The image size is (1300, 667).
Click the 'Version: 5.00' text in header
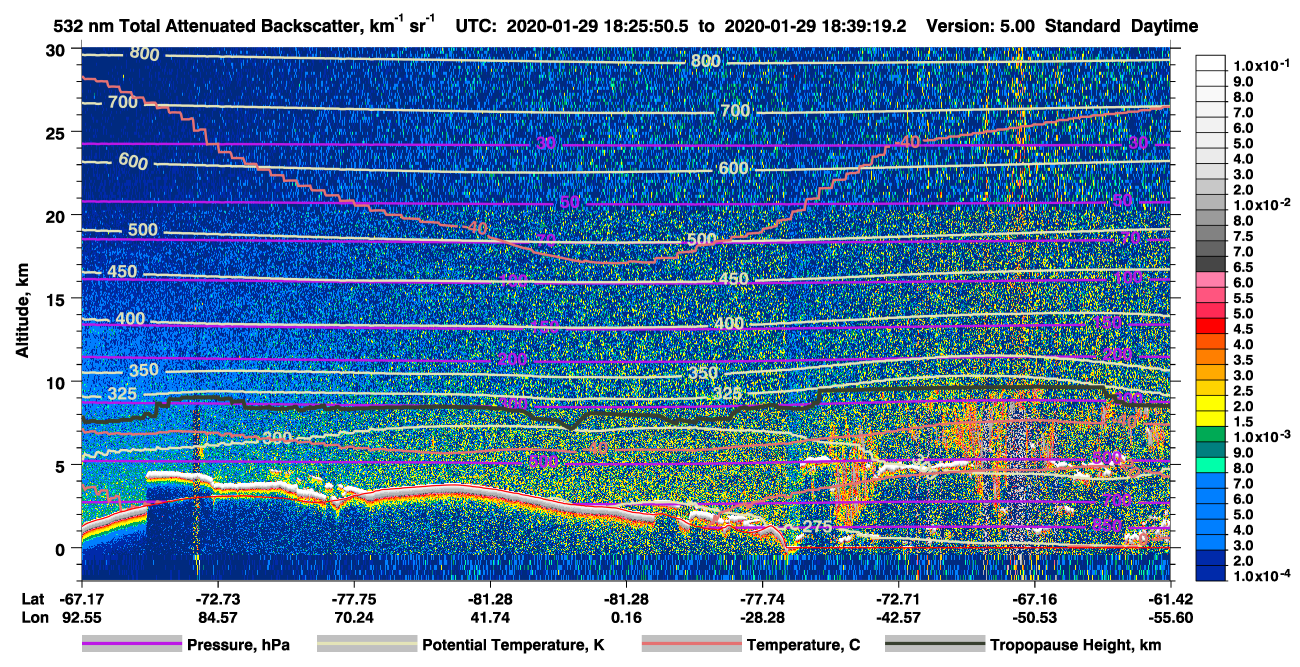pos(981,26)
